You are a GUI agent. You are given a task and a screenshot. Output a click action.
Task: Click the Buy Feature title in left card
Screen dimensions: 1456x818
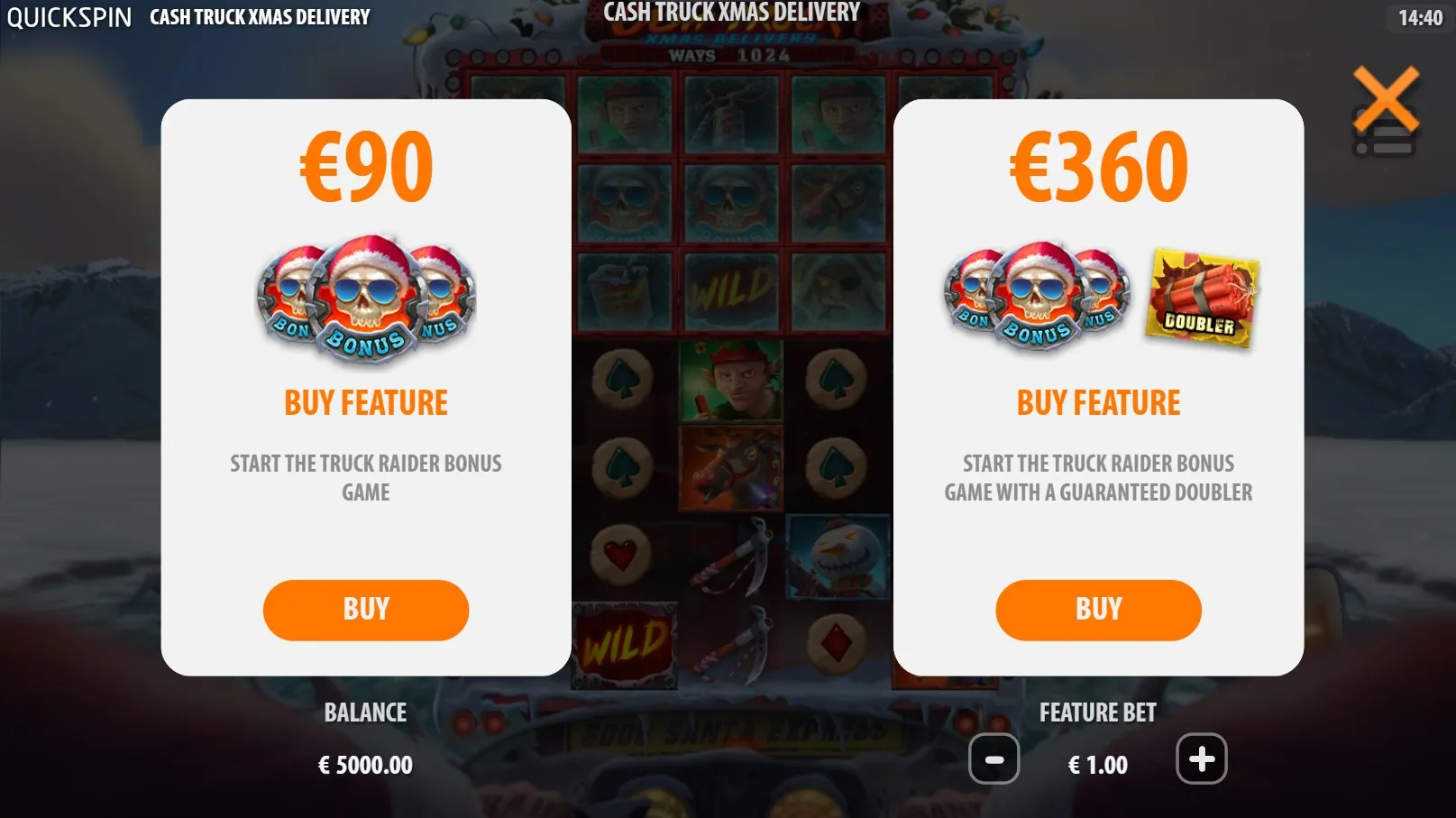pyautogui.click(x=366, y=402)
